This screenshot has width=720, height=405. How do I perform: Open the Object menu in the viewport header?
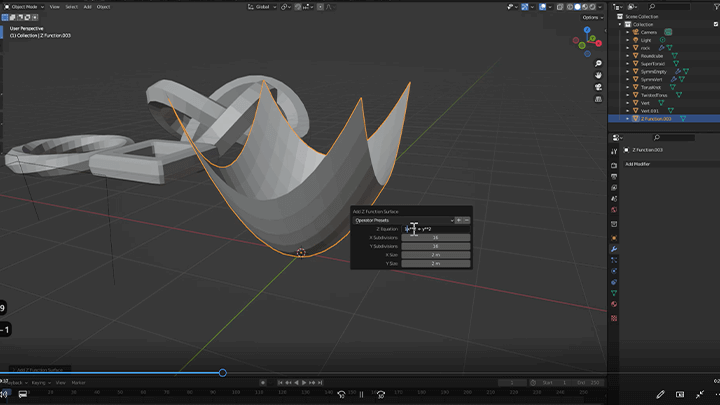(x=103, y=7)
